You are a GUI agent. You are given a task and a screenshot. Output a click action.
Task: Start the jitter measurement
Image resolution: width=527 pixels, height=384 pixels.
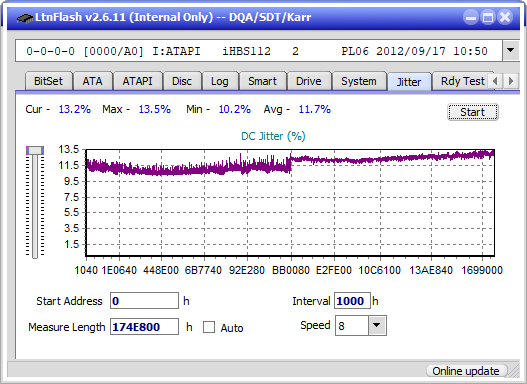pos(473,112)
